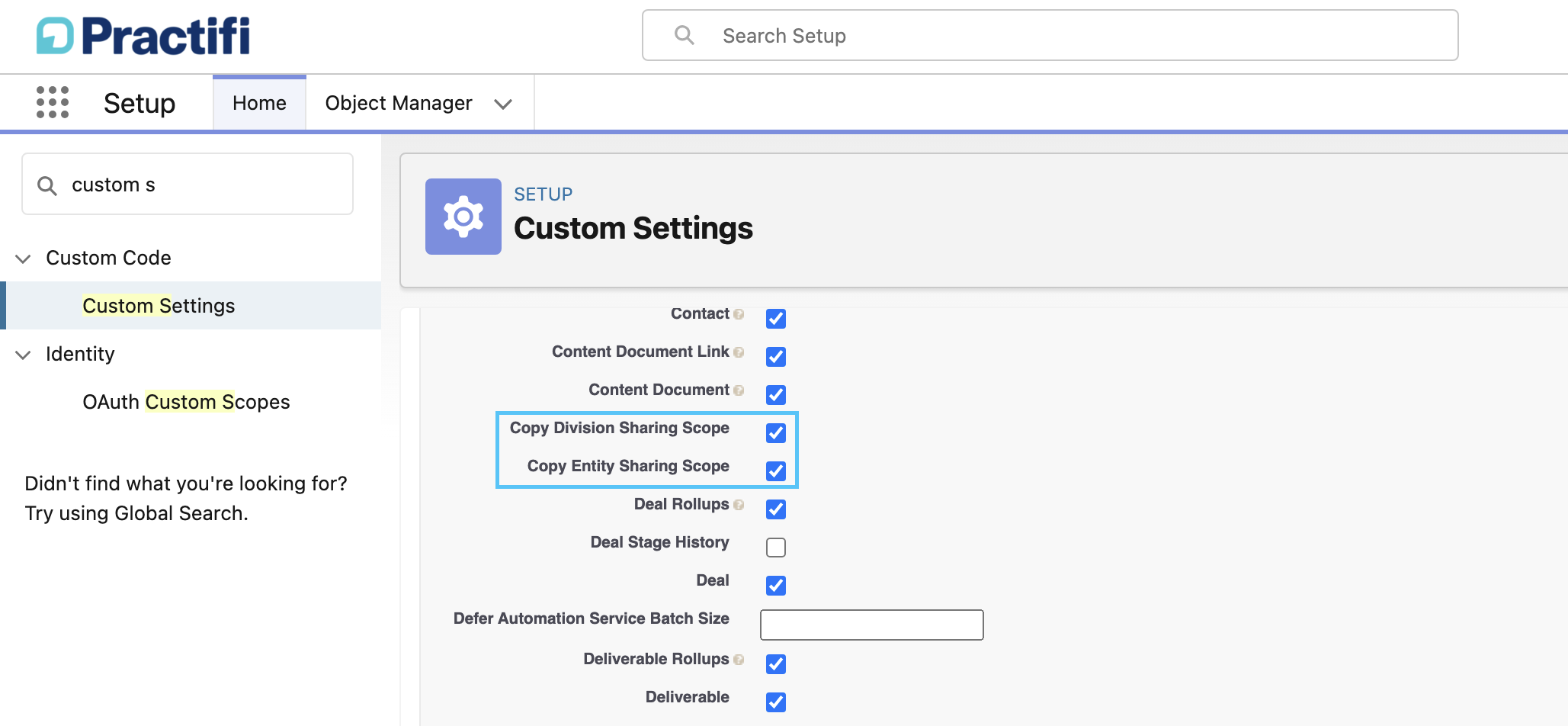Click the Custom Settings gear icon
The width and height of the screenshot is (1568, 726).
pyautogui.click(x=463, y=217)
